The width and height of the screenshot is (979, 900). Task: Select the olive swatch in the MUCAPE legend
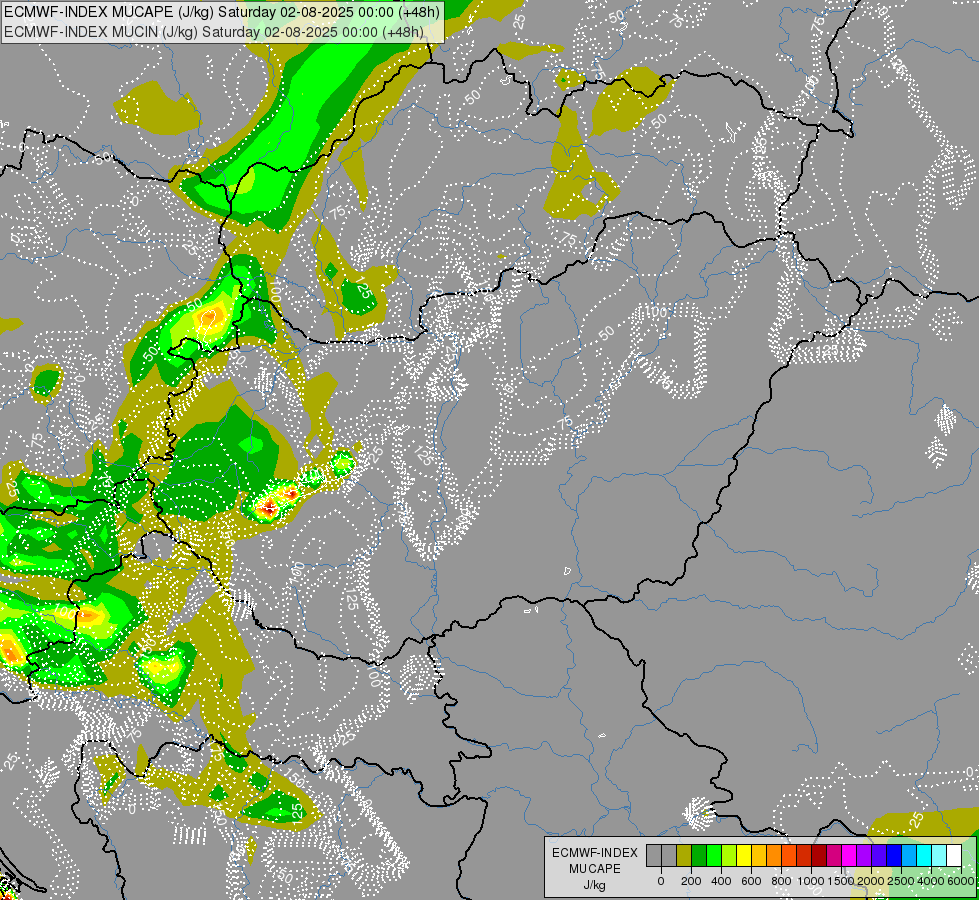point(684,856)
